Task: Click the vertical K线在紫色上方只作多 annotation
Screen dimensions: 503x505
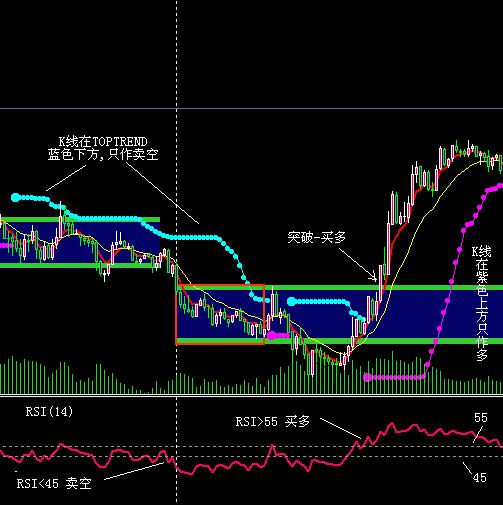Action: 482,303
